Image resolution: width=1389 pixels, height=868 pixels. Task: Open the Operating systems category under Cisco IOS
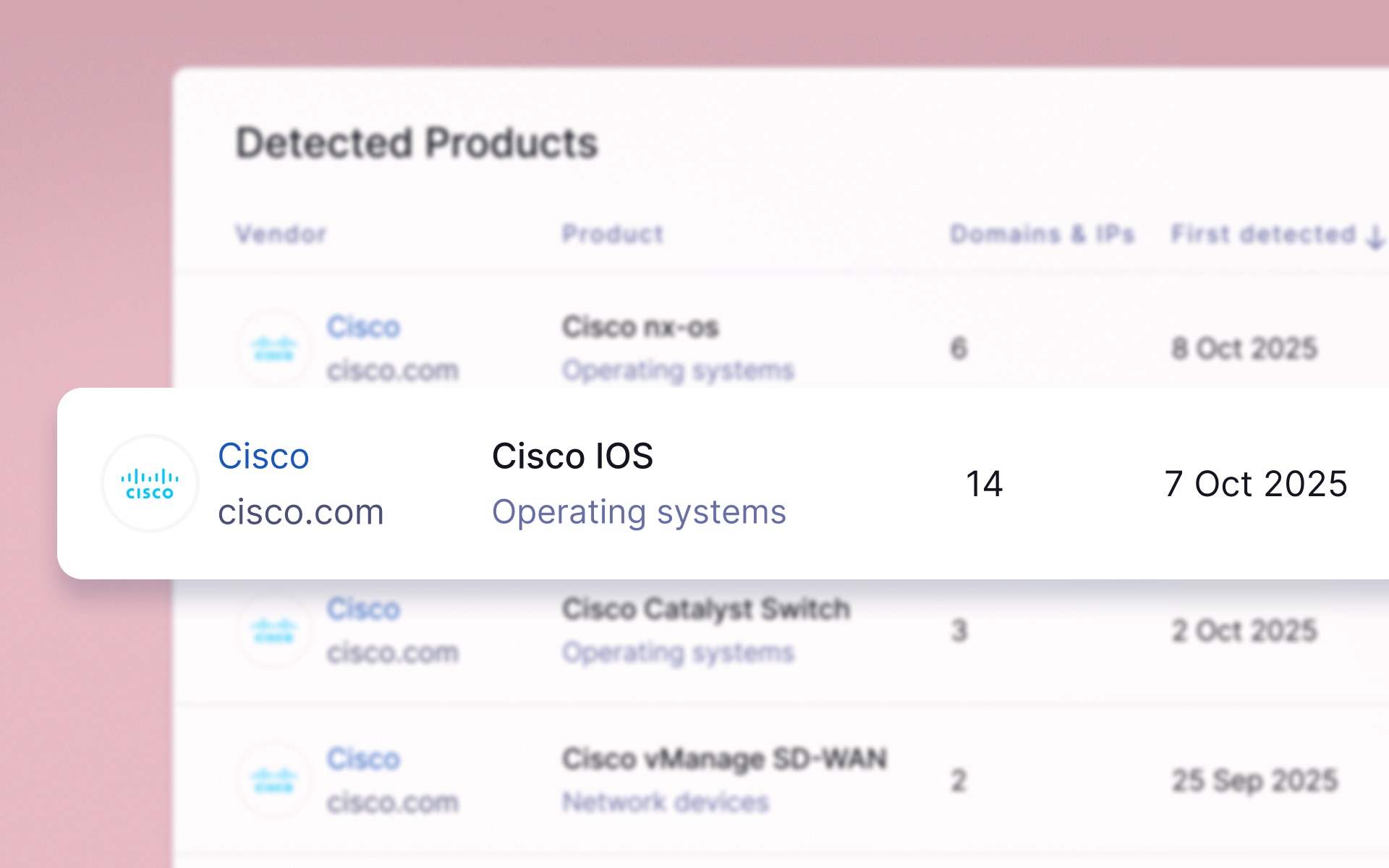pyautogui.click(x=640, y=512)
